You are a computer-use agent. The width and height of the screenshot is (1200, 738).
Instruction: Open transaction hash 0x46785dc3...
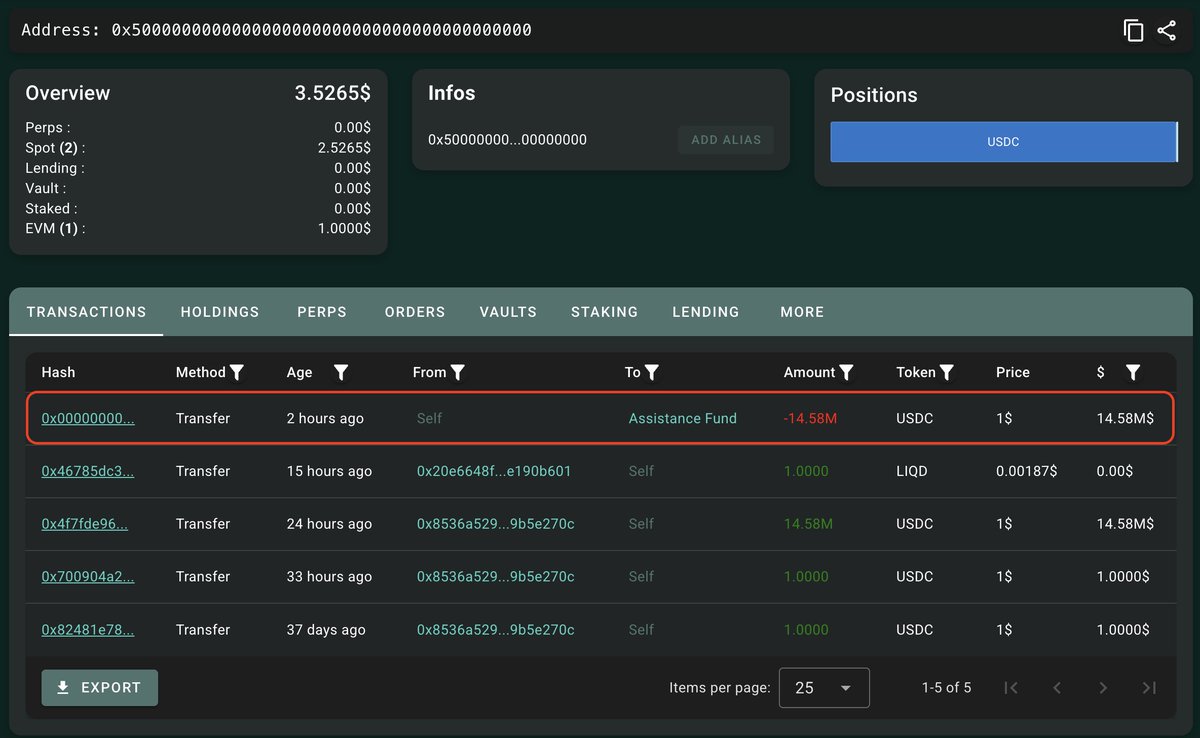[88, 471]
